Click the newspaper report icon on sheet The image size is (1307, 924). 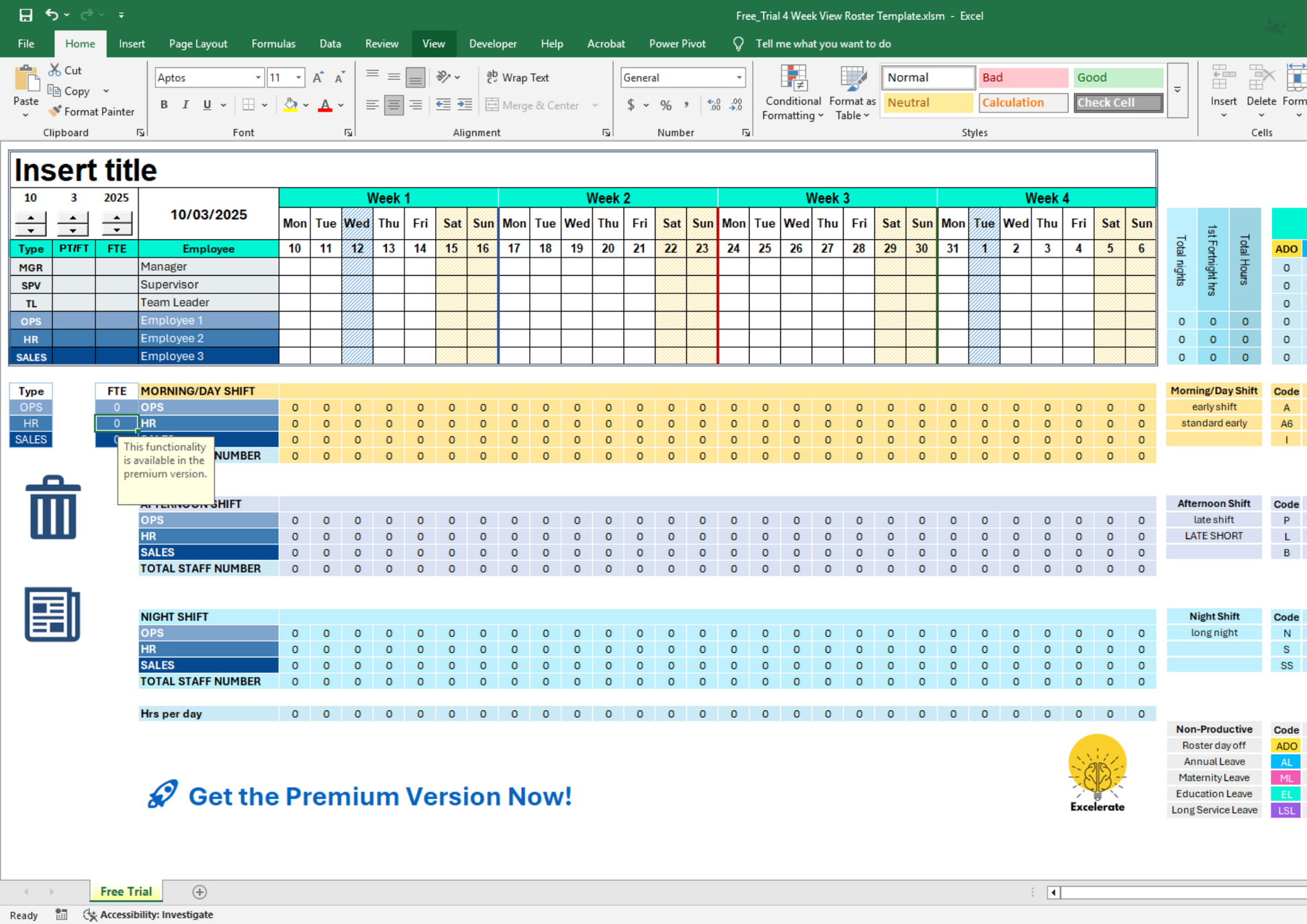[52, 614]
